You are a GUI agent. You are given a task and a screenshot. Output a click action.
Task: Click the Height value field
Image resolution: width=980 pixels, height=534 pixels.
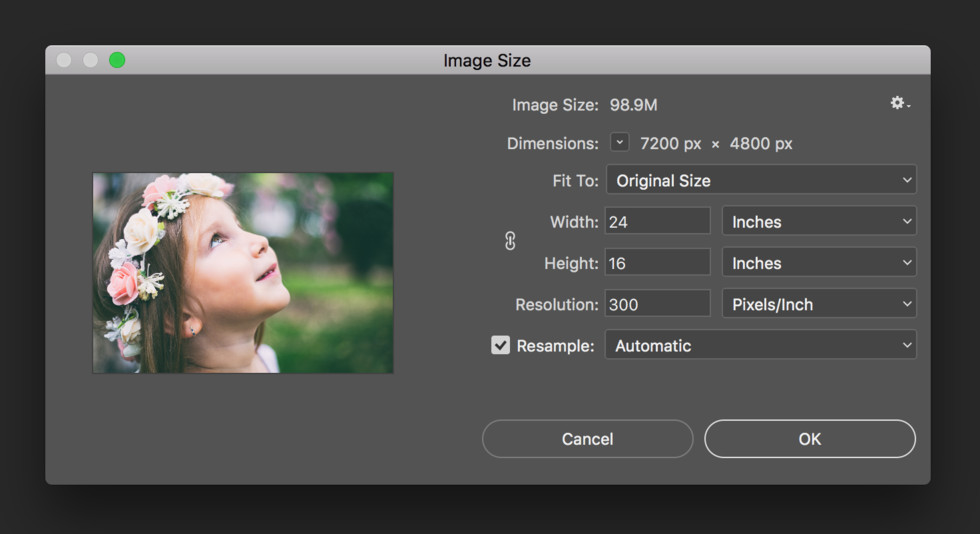(x=657, y=263)
